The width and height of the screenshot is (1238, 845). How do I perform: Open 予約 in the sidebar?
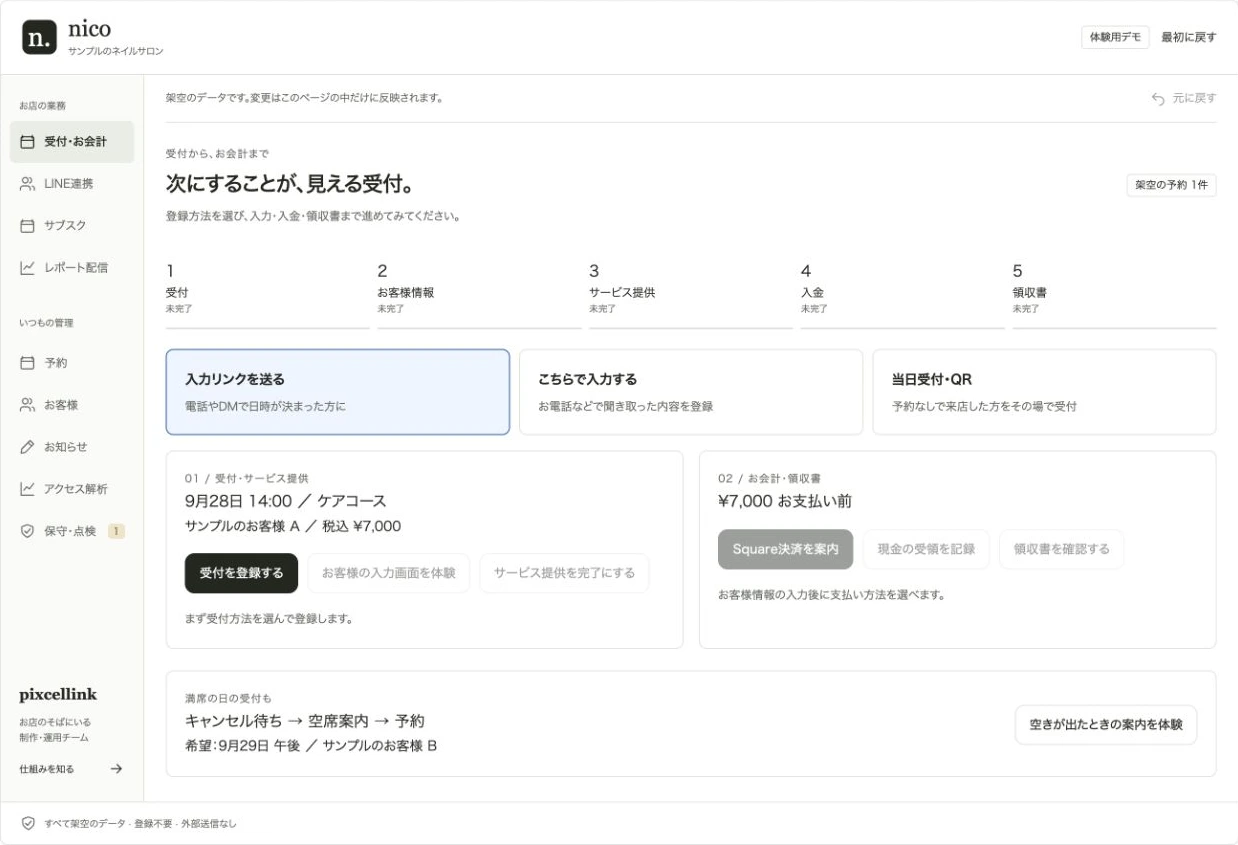click(x=72, y=363)
